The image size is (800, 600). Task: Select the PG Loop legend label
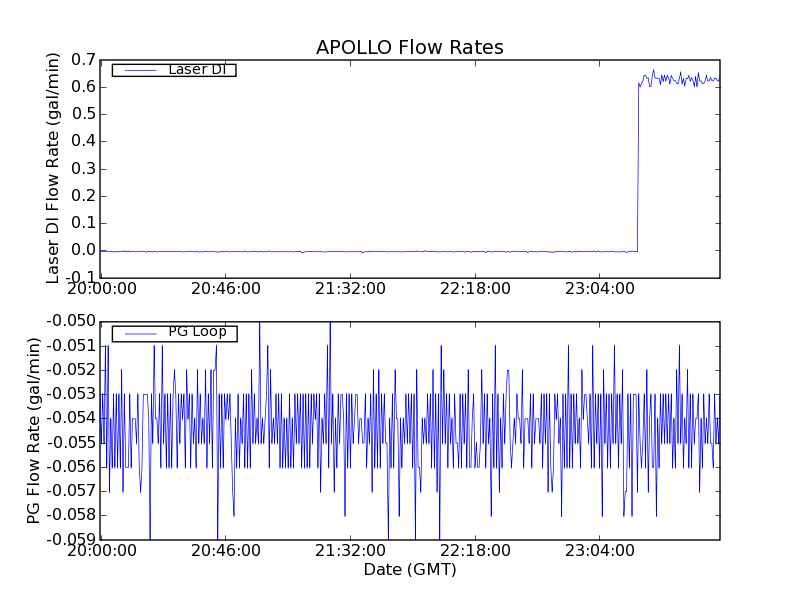click(x=197, y=332)
